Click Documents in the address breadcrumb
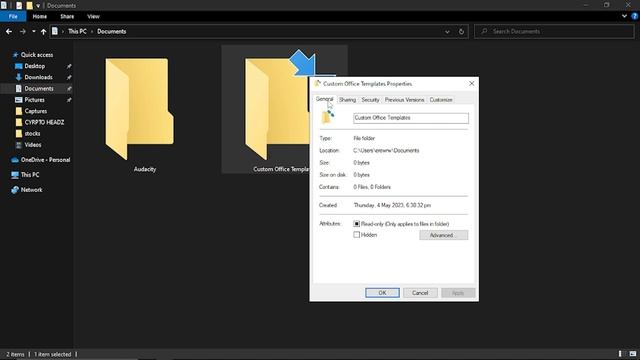The height and width of the screenshot is (360, 640). pos(111,31)
